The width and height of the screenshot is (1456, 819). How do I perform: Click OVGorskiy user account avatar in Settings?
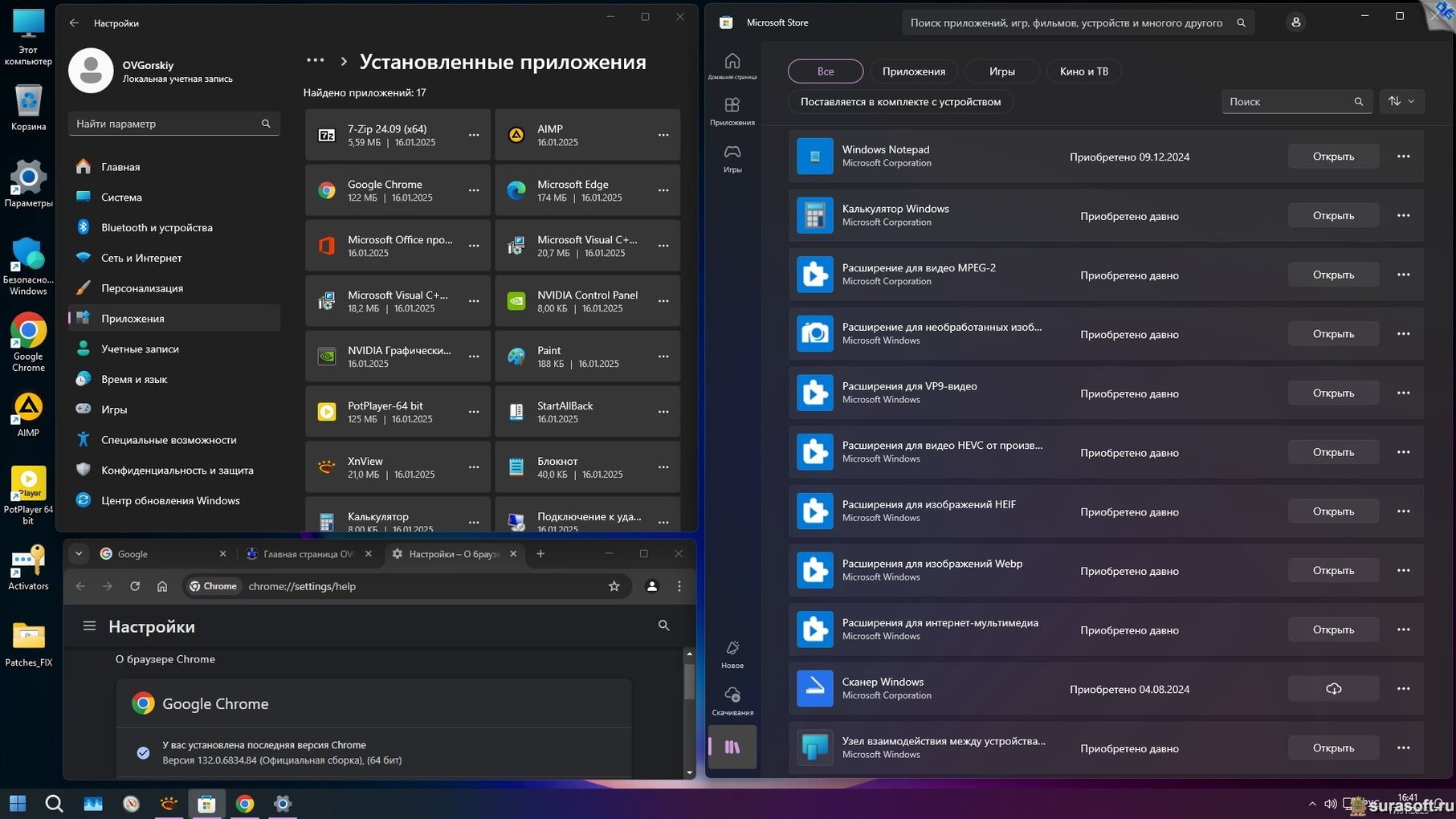coord(91,71)
